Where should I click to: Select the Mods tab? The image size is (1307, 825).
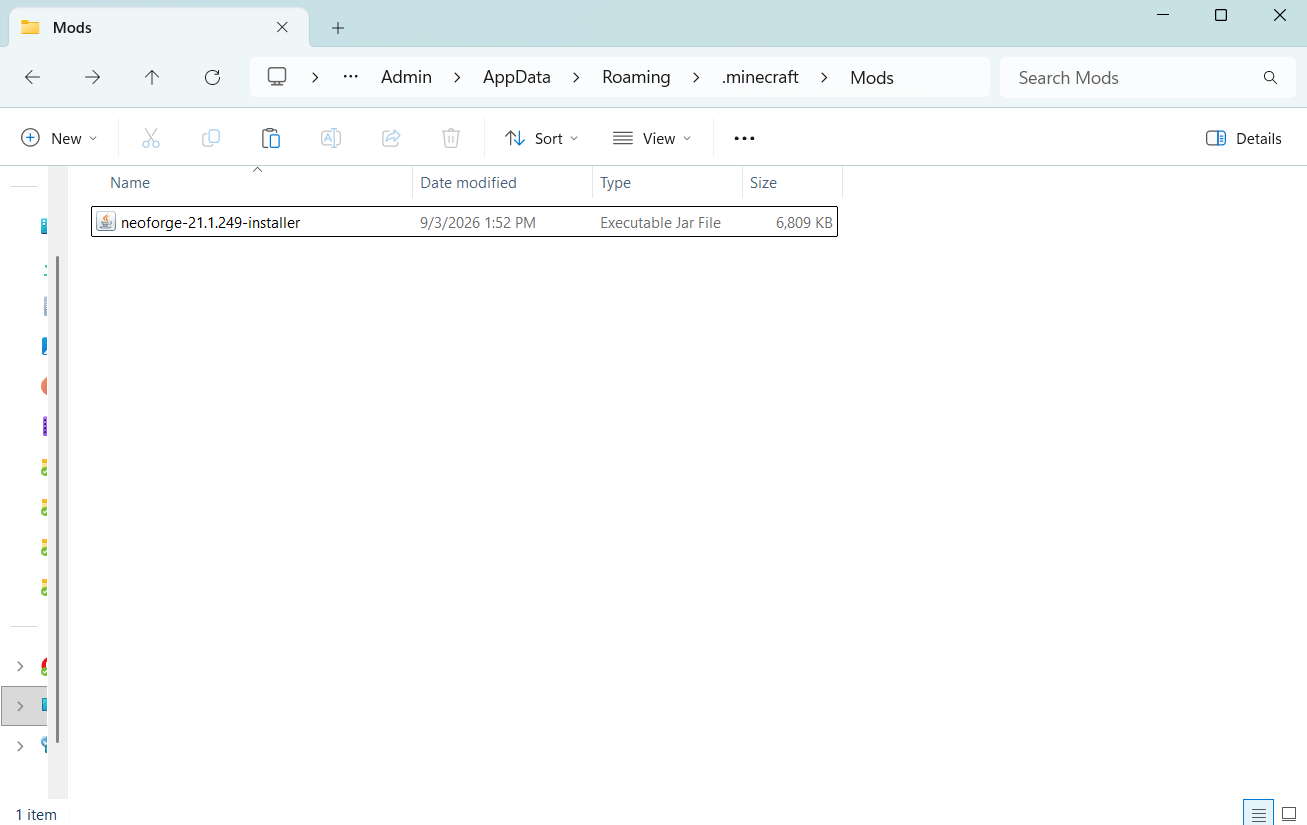pos(160,28)
